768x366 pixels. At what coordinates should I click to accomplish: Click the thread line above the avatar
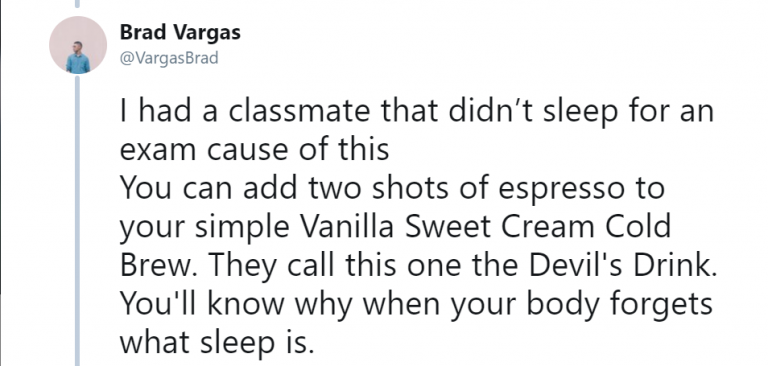tap(77, 4)
